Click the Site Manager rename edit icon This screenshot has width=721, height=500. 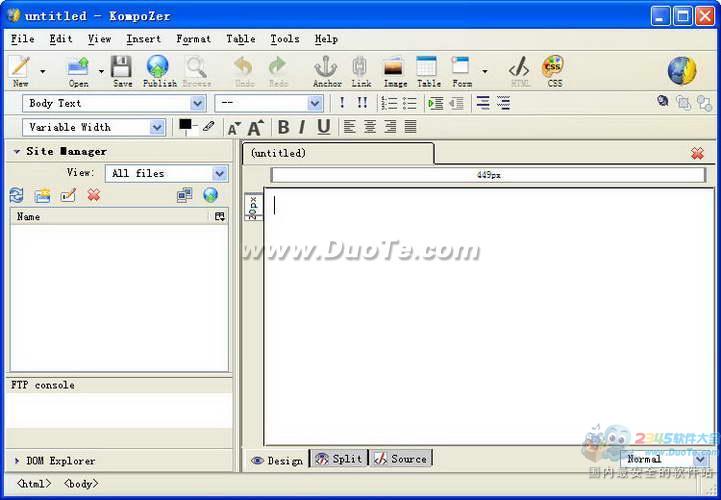click(68, 195)
